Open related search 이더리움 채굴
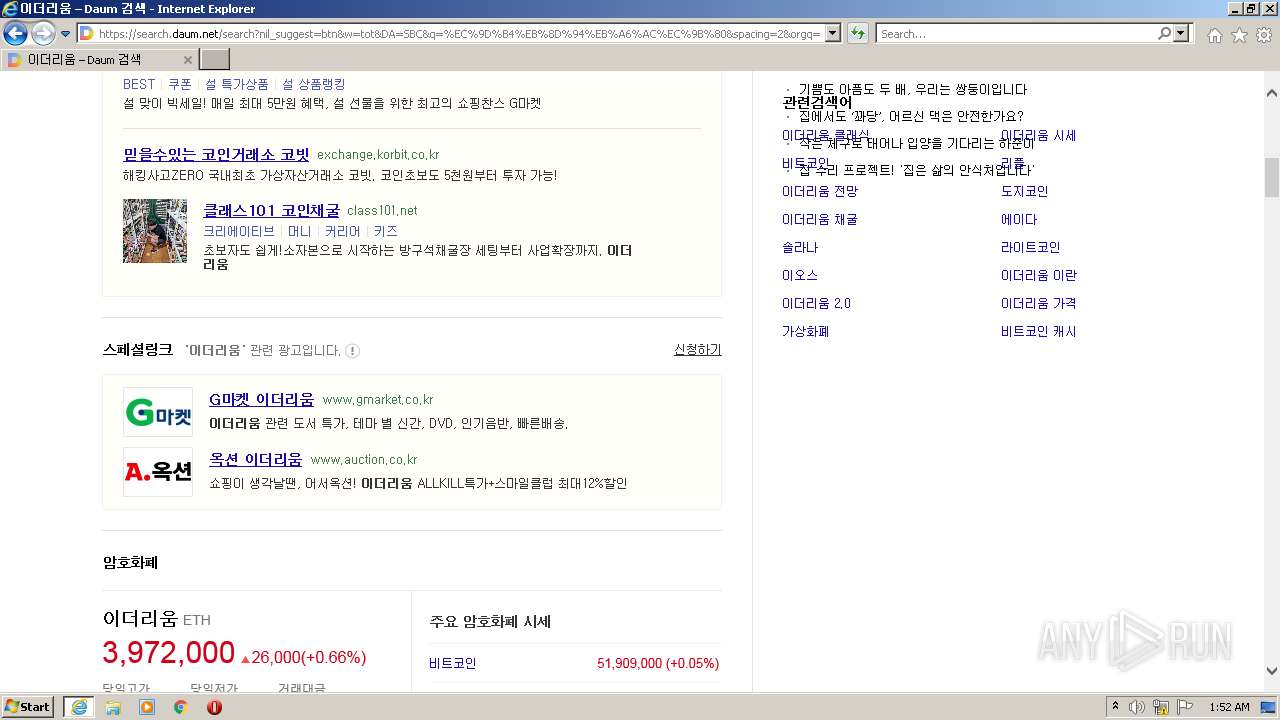The height and width of the screenshot is (720, 1280). [x=820, y=219]
